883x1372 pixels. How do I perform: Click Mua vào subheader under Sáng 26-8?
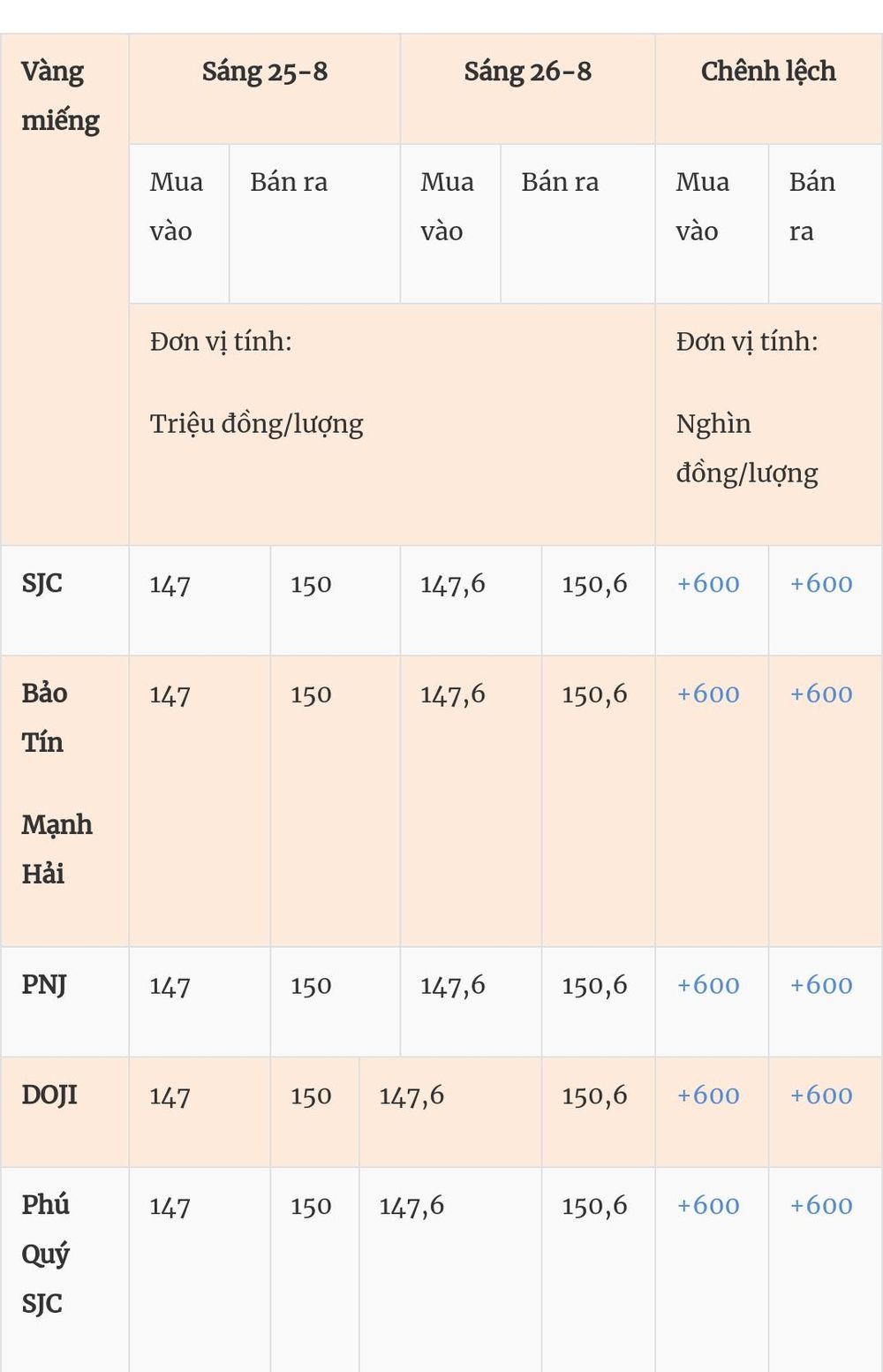pyautogui.click(x=447, y=207)
